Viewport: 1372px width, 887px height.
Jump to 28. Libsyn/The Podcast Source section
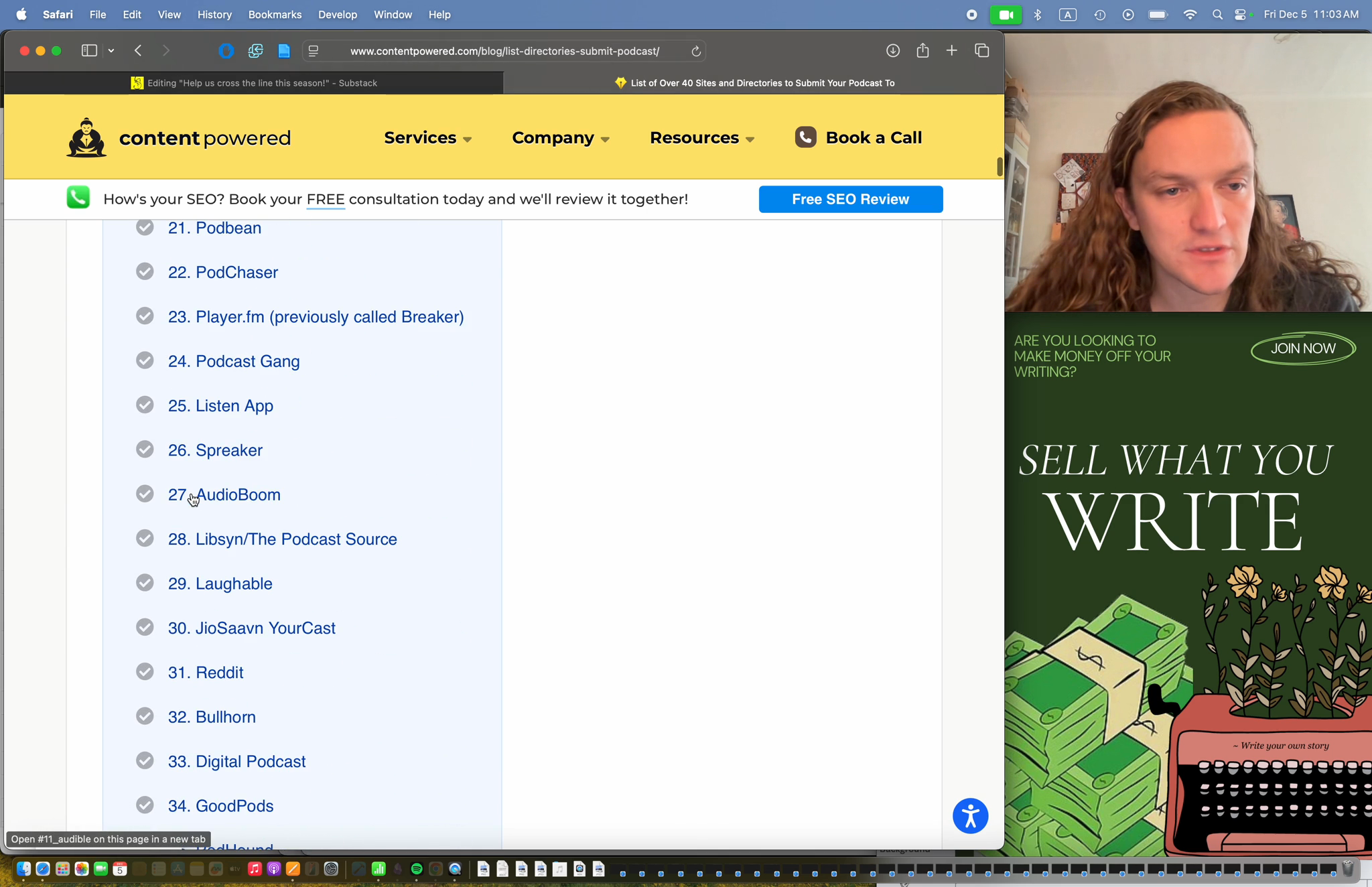click(283, 539)
